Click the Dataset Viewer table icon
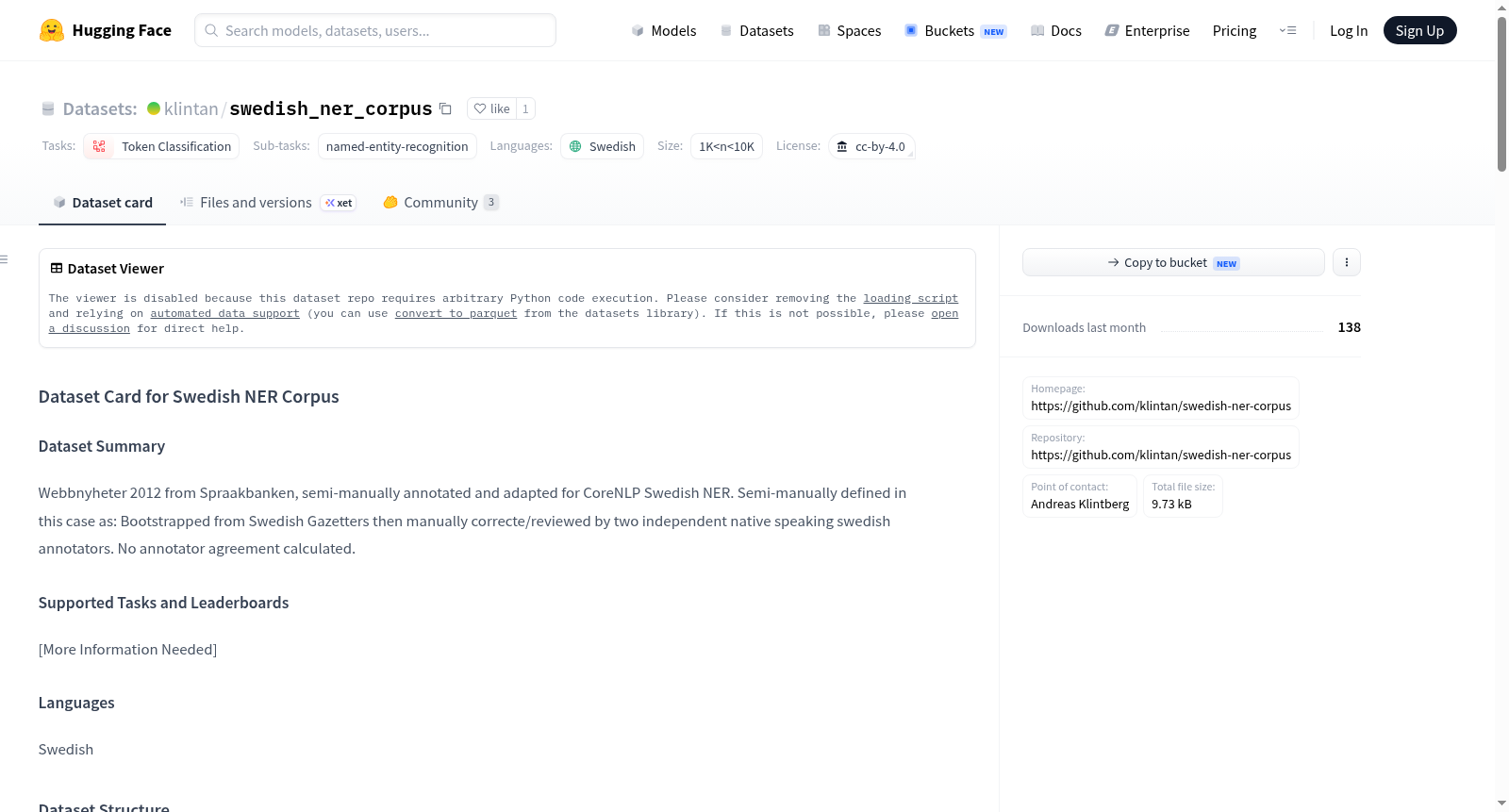This screenshot has width=1509, height=812. click(x=57, y=269)
